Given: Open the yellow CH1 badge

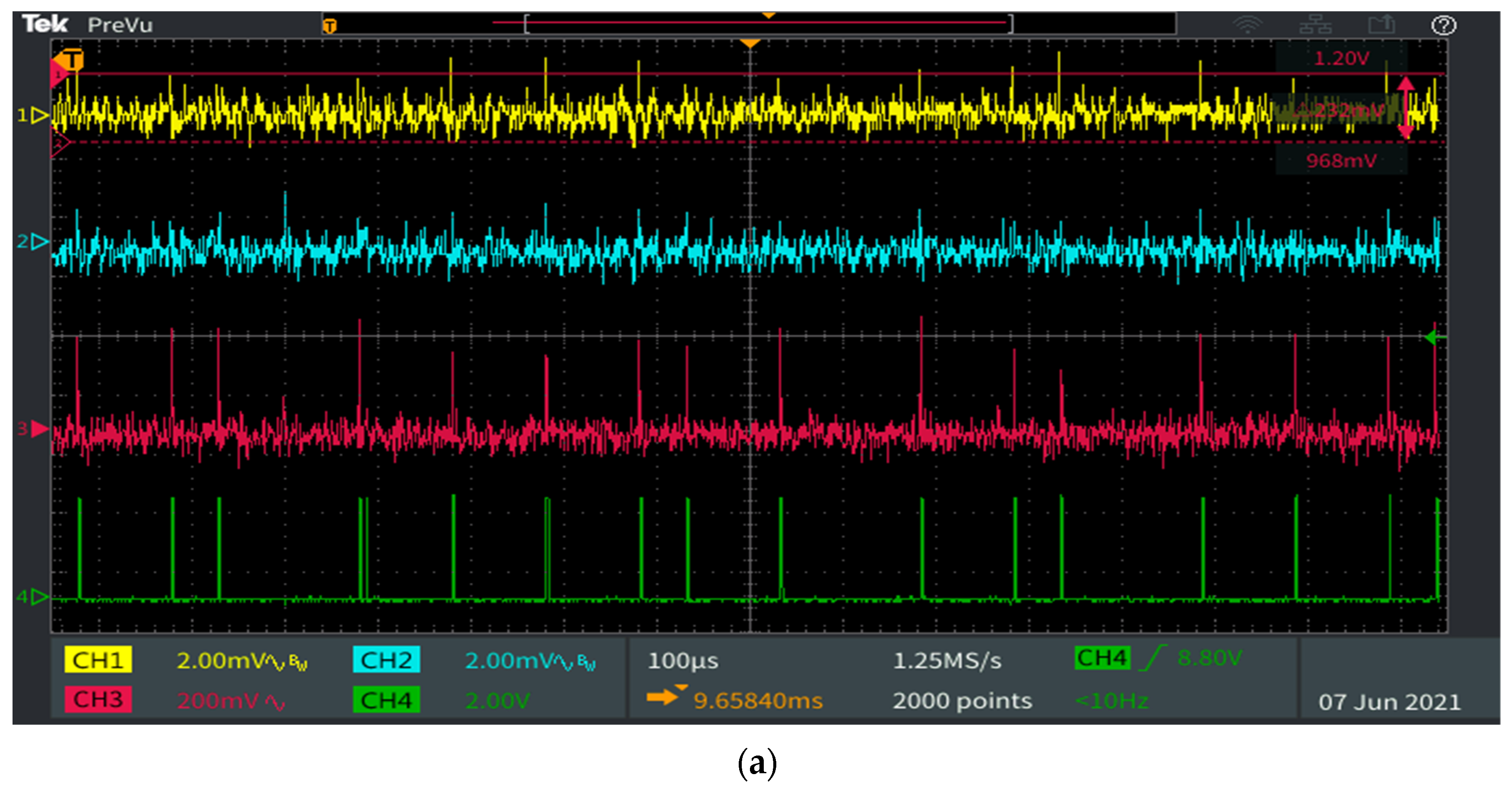Looking at the screenshot, I should [98, 660].
